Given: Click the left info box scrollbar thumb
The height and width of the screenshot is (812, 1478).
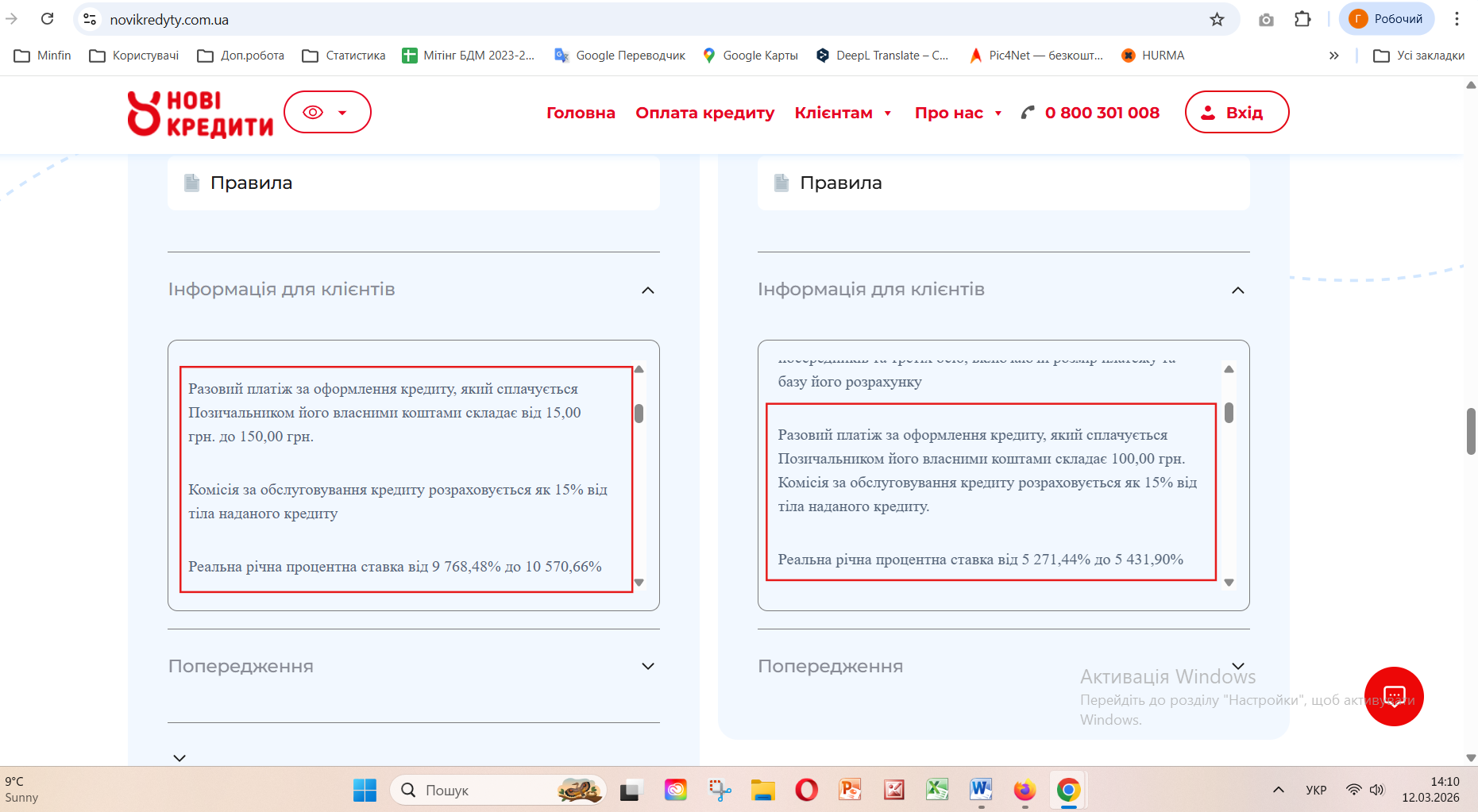Looking at the screenshot, I should (639, 414).
